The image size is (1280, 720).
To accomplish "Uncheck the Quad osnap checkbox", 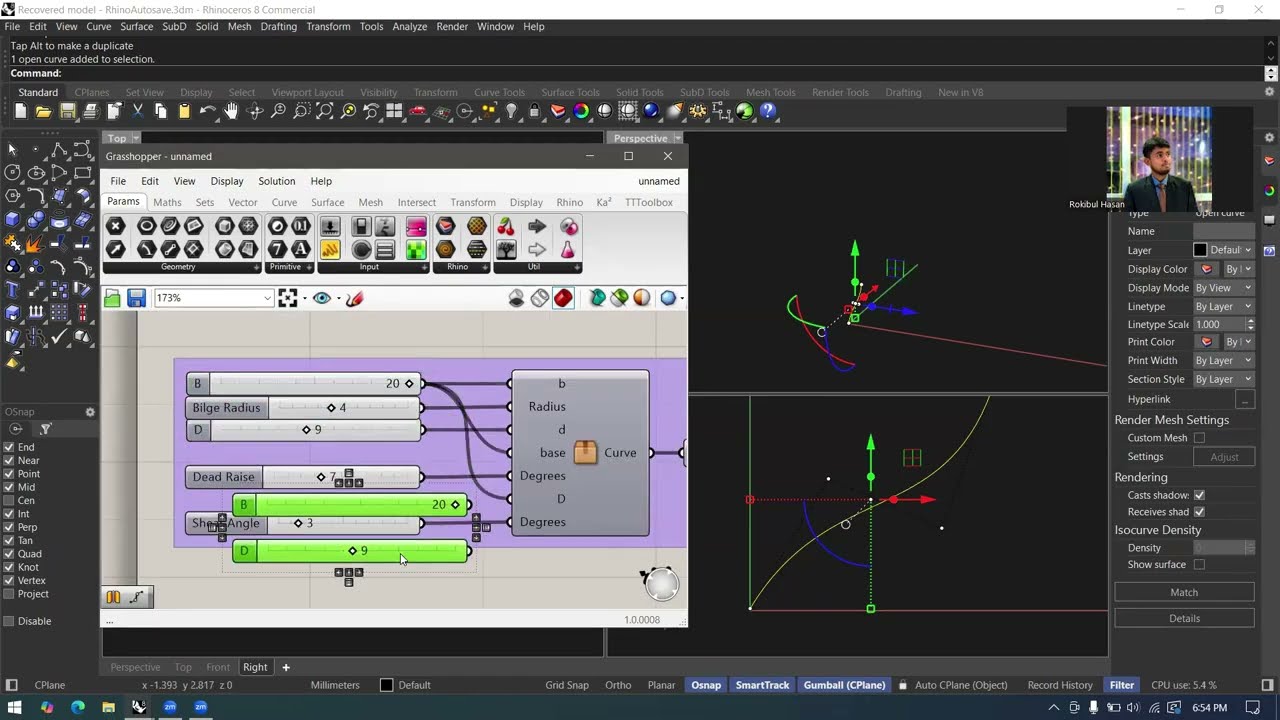I will click(9, 554).
